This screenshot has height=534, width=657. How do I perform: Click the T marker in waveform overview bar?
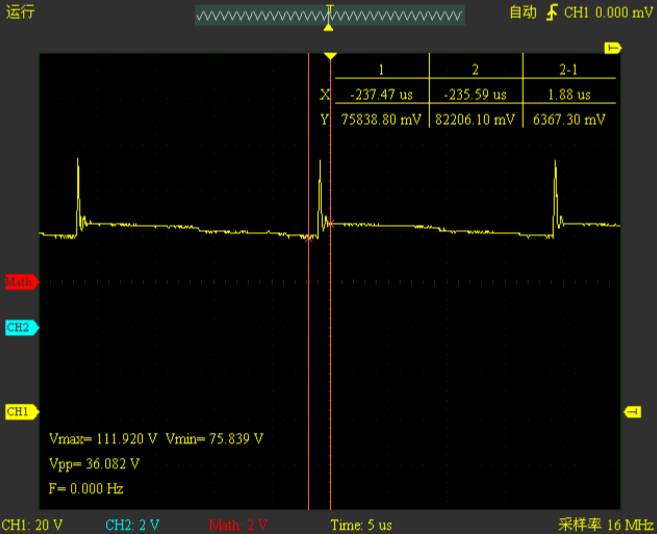[x=329, y=12]
